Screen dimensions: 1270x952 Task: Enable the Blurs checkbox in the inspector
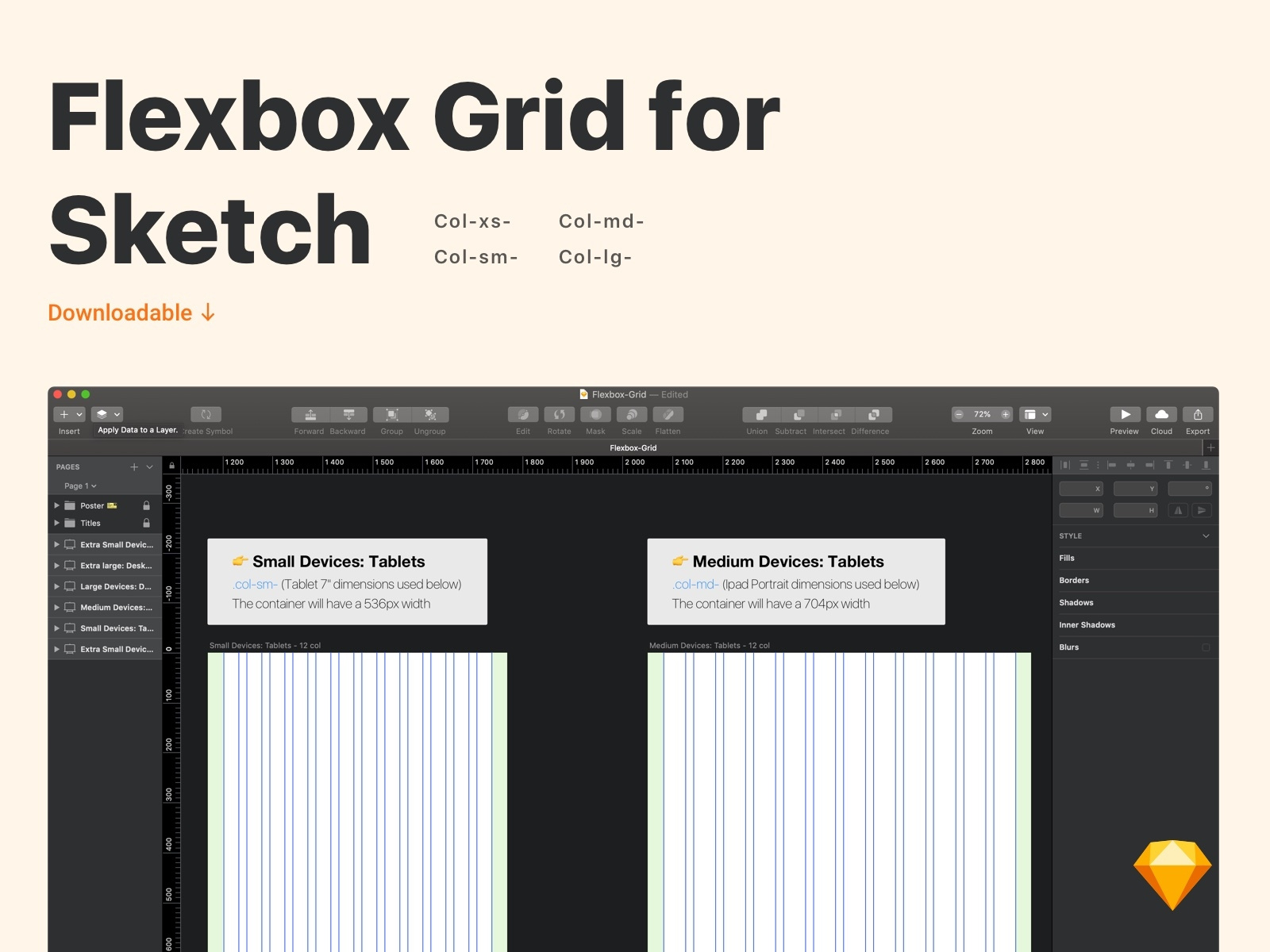tap(1206, 647)
